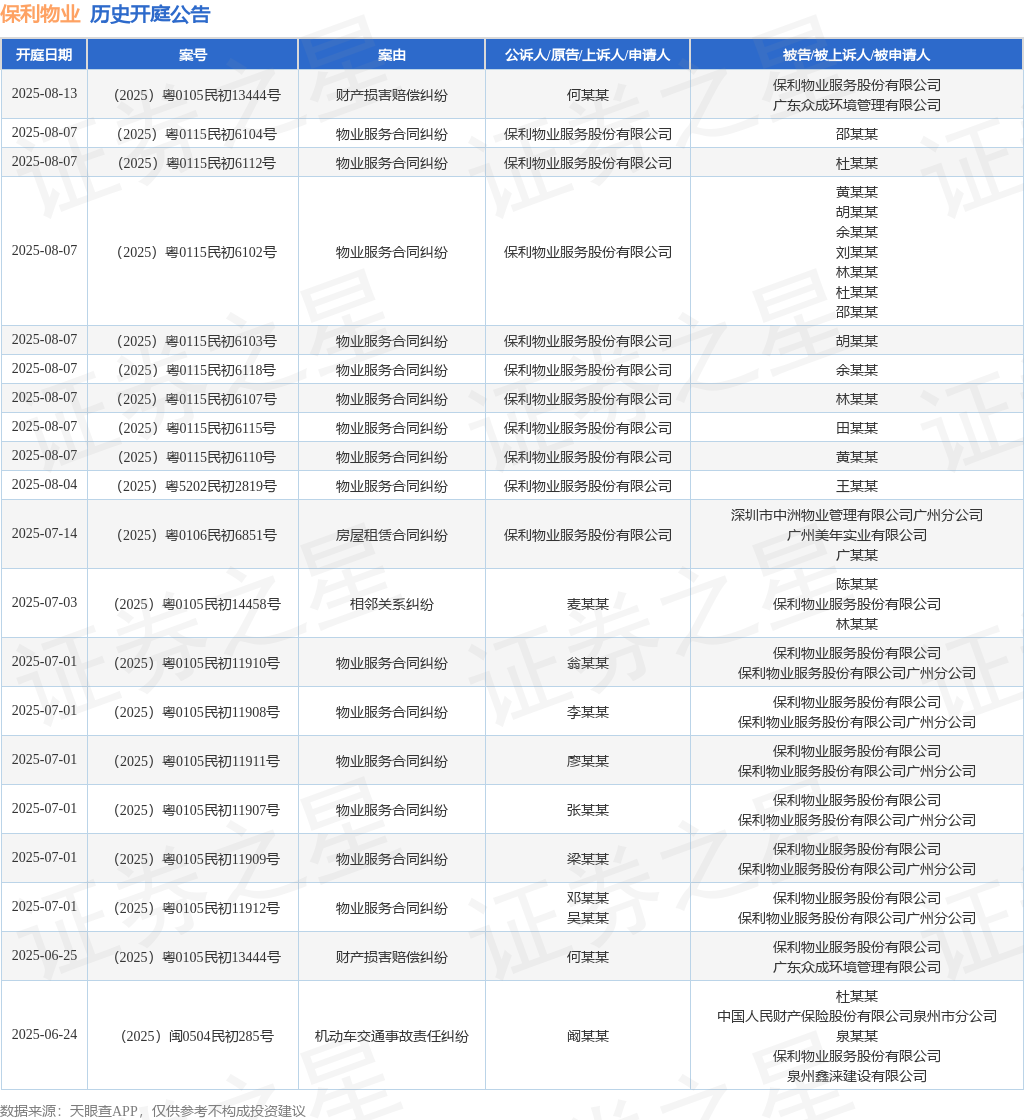Click the 数据来源 天眼查APP footer note

click(x=153, y=1111)
